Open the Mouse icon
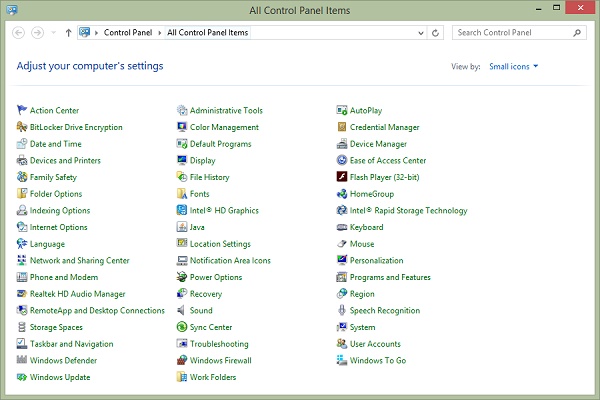The height and width of the screenshot is (400, 600). coord(342,244)
